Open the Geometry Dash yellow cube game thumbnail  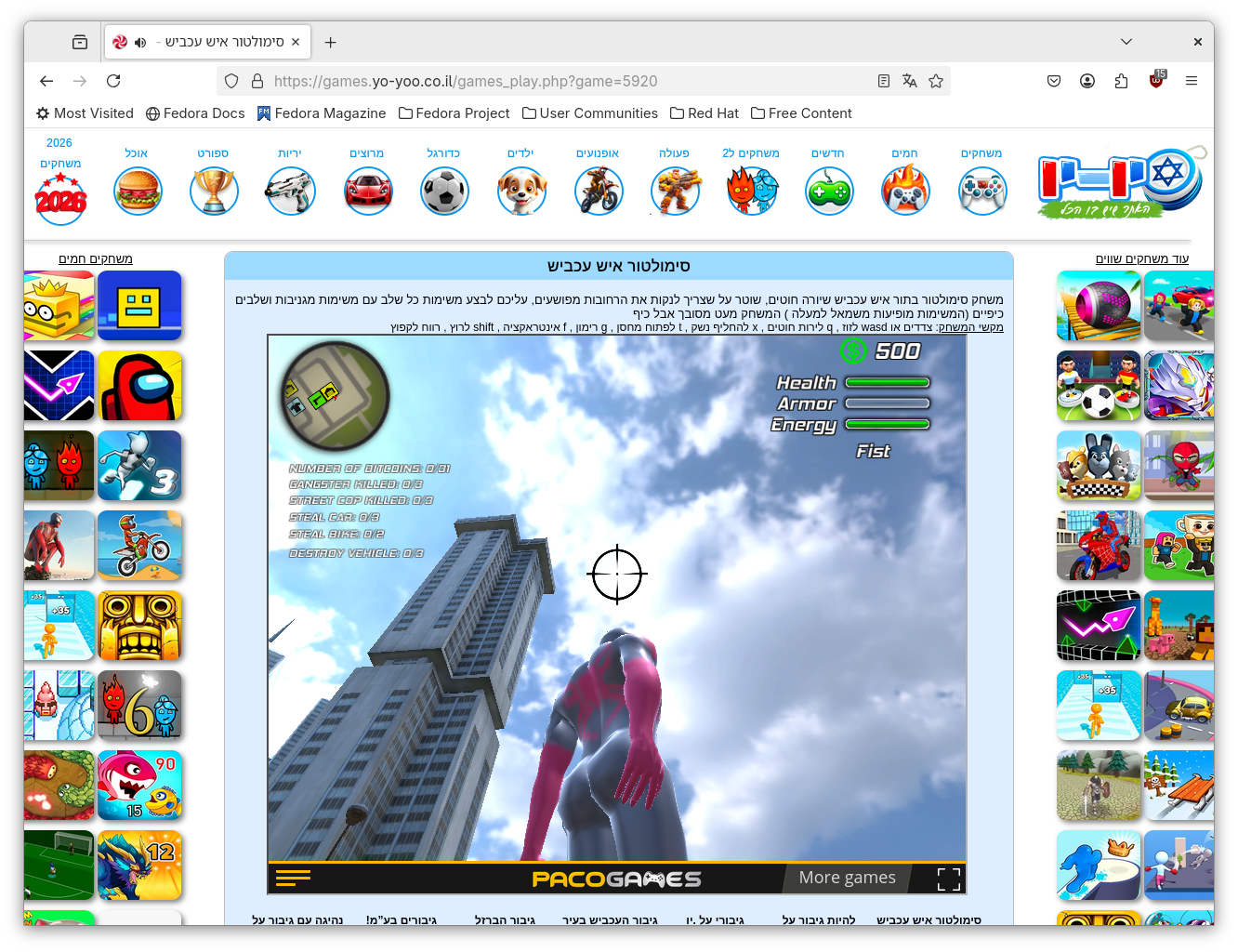(x=139, y=306)
